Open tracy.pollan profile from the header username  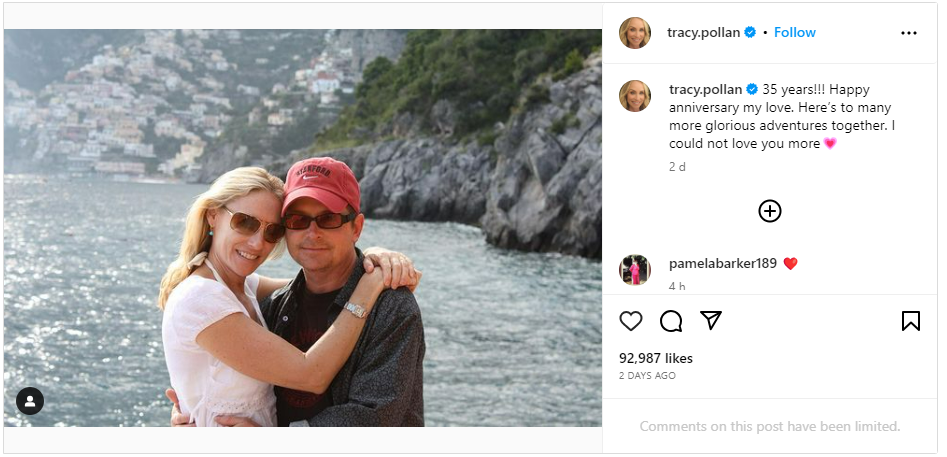(704, 33)
